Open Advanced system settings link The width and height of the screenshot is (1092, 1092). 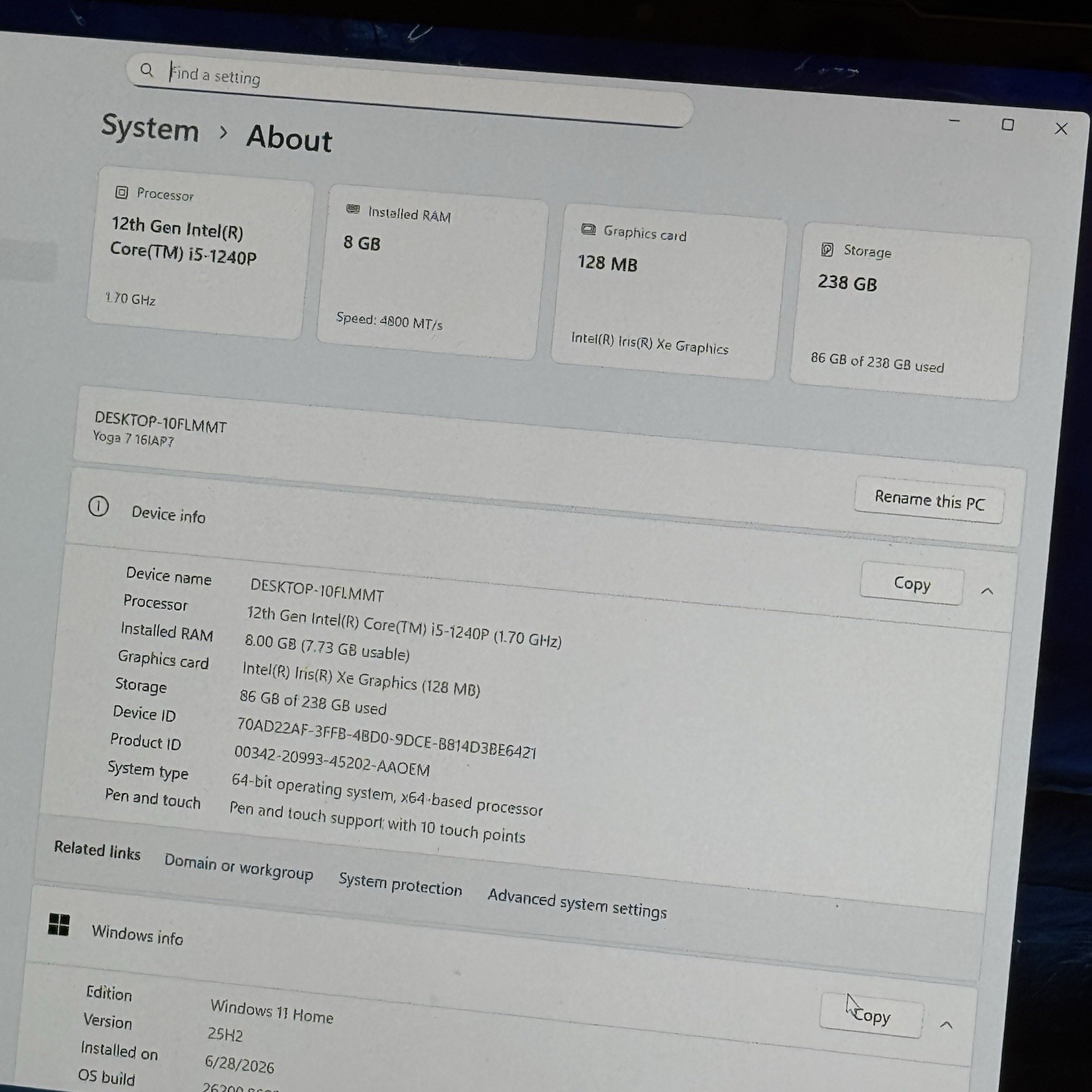pyautogui.click(x=577, y=904)
